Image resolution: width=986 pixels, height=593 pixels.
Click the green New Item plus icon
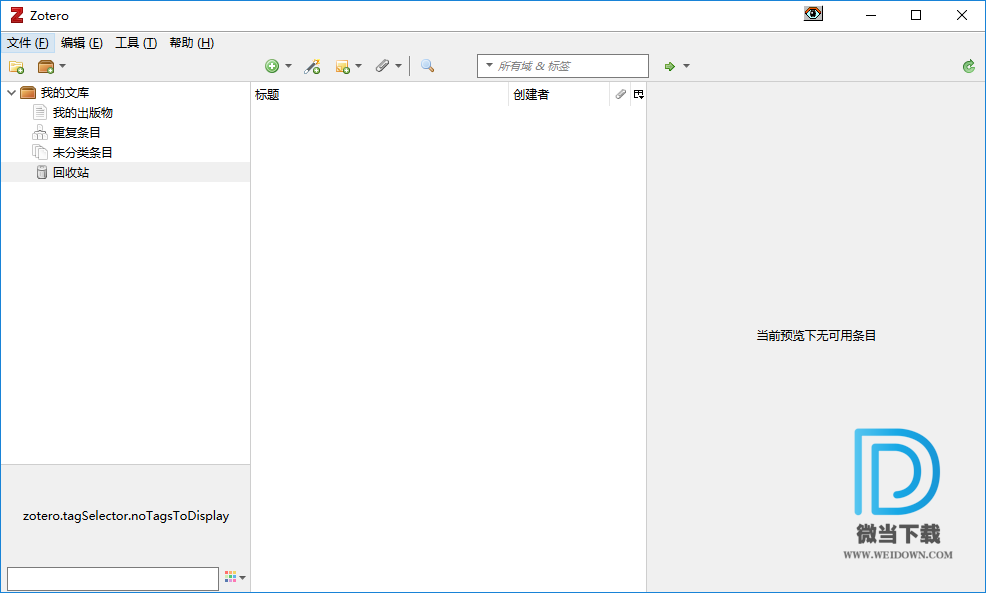272,66
